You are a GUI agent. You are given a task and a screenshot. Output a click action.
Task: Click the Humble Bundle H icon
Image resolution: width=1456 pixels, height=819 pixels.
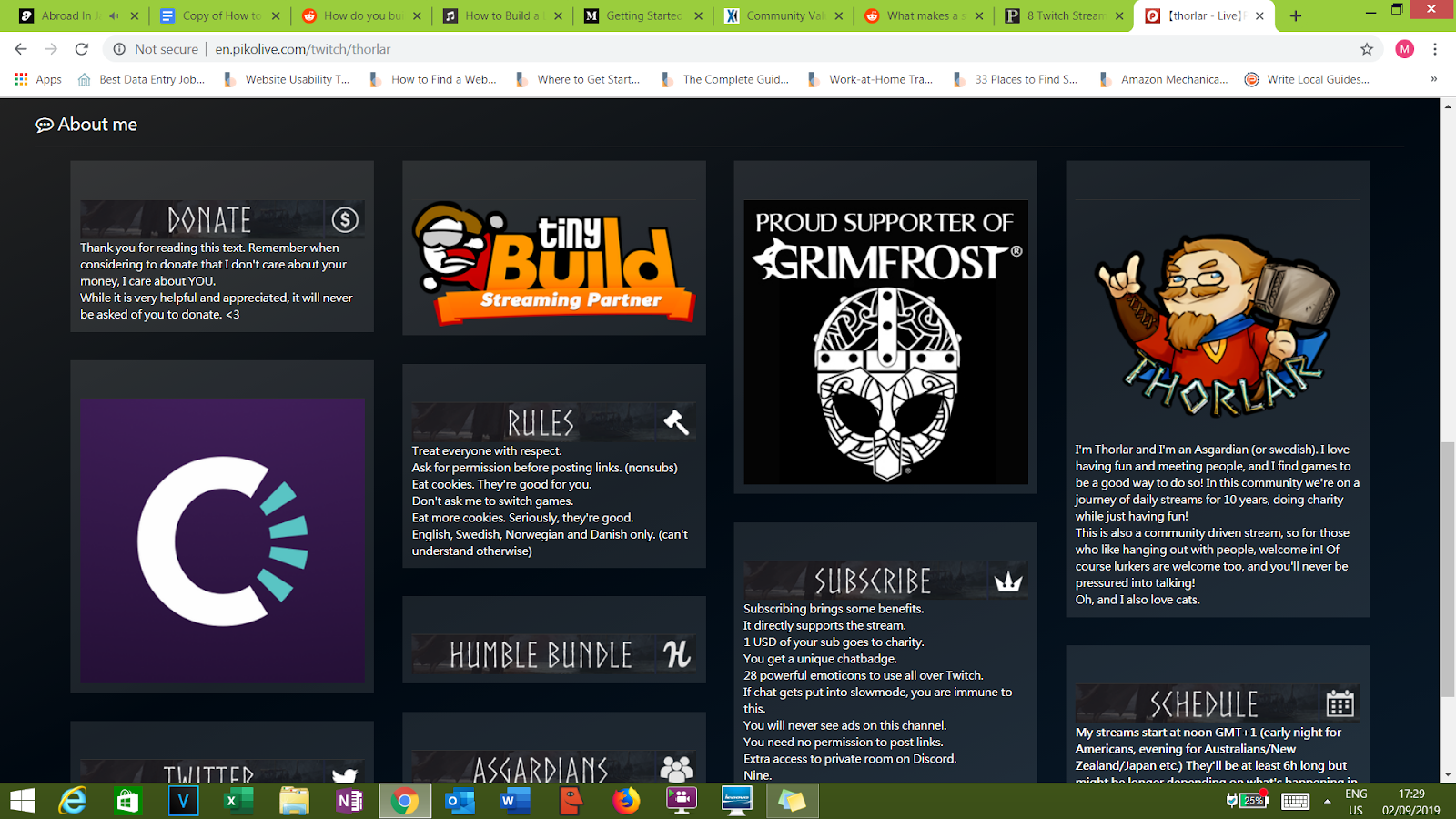pyautogui.click(x=677, y=654)
